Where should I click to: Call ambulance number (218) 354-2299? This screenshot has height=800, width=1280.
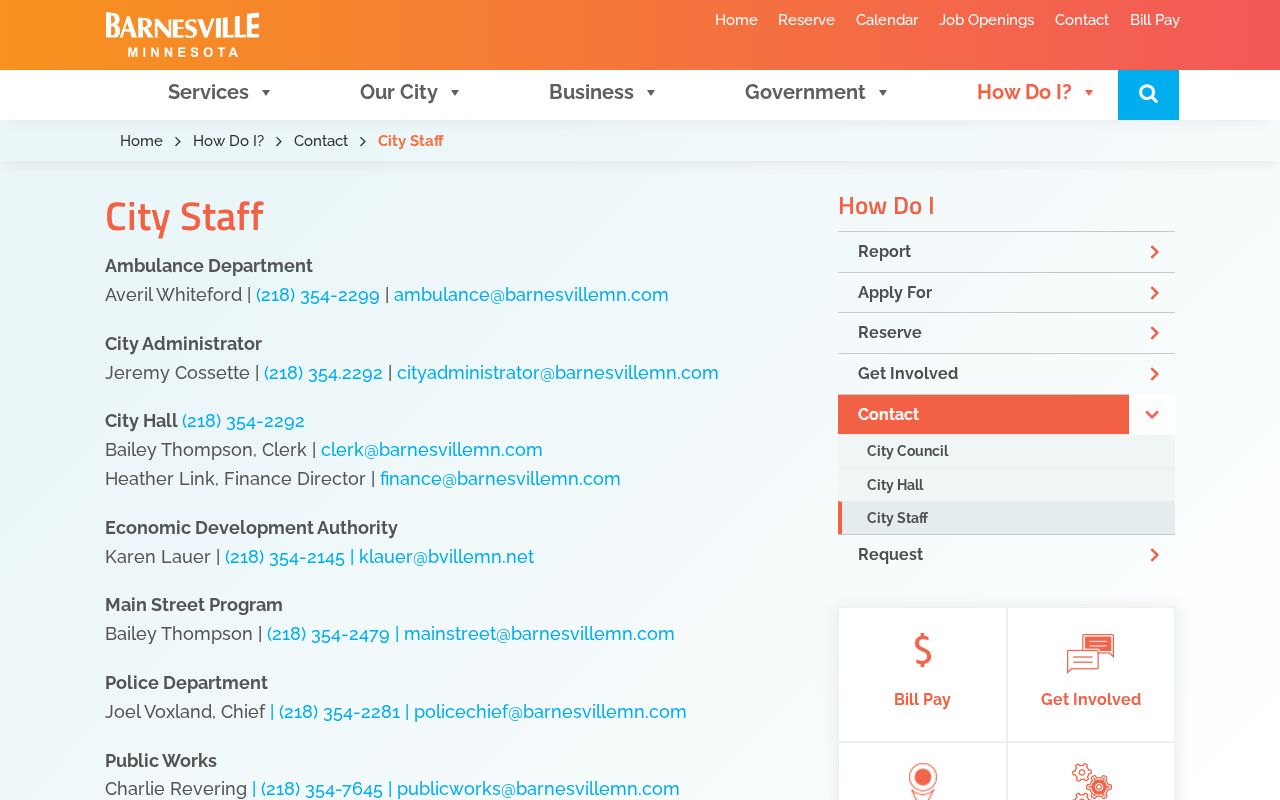[318, 295]
